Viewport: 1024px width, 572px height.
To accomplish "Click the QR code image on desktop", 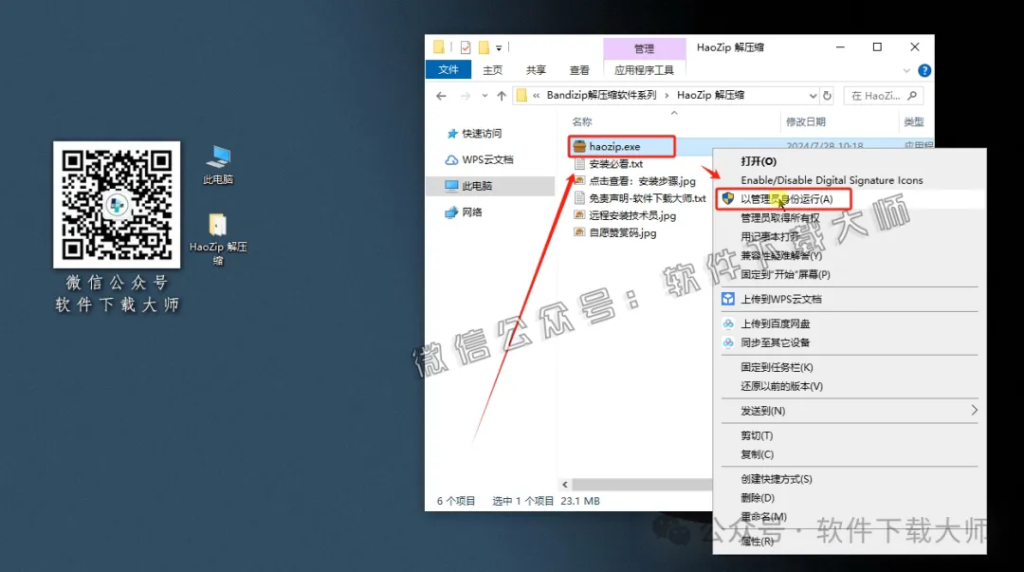I will click(117, 204).
